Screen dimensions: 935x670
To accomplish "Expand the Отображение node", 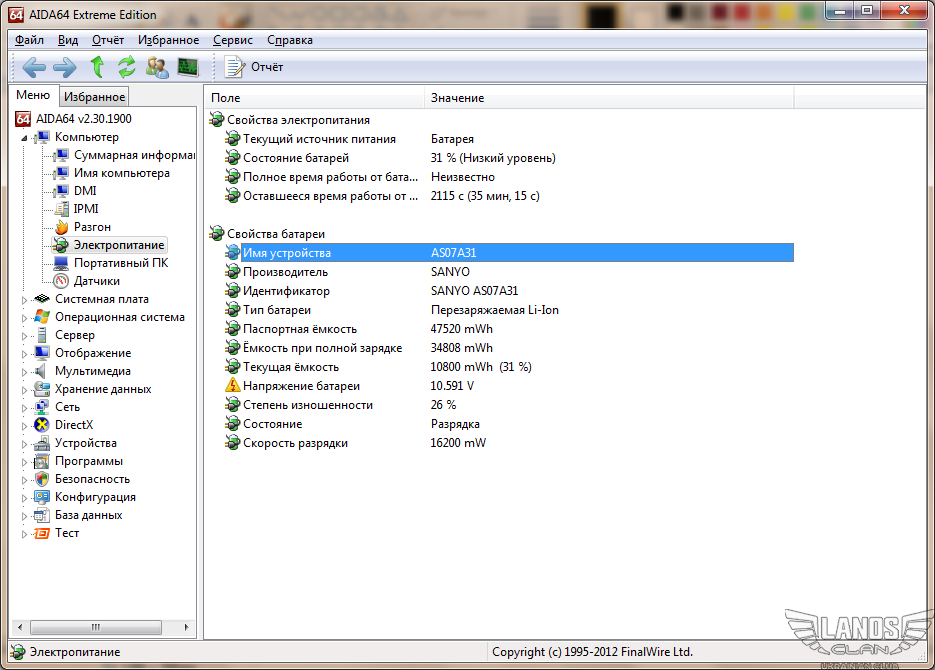I will (24, 353).
